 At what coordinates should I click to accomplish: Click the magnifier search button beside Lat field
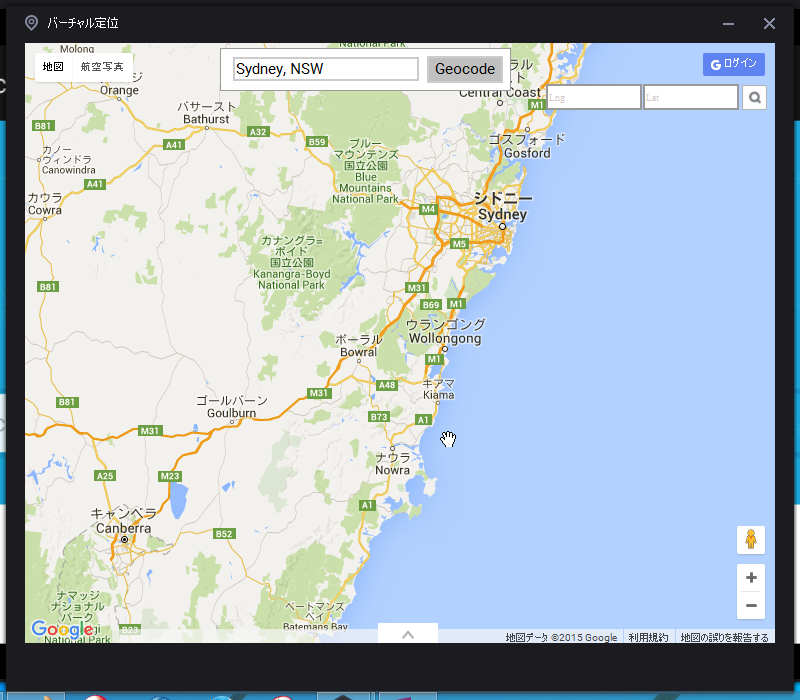[x=754, y=97]
